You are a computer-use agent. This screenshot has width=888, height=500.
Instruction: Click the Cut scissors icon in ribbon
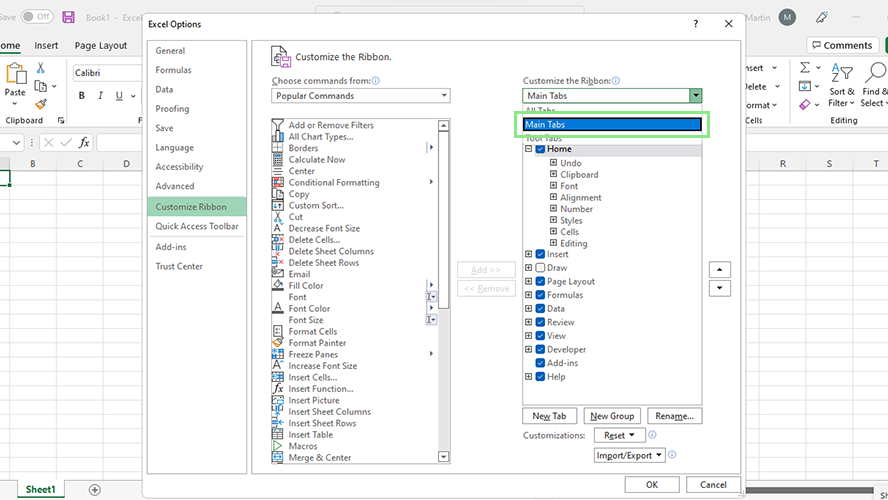(x=41, y=68)
